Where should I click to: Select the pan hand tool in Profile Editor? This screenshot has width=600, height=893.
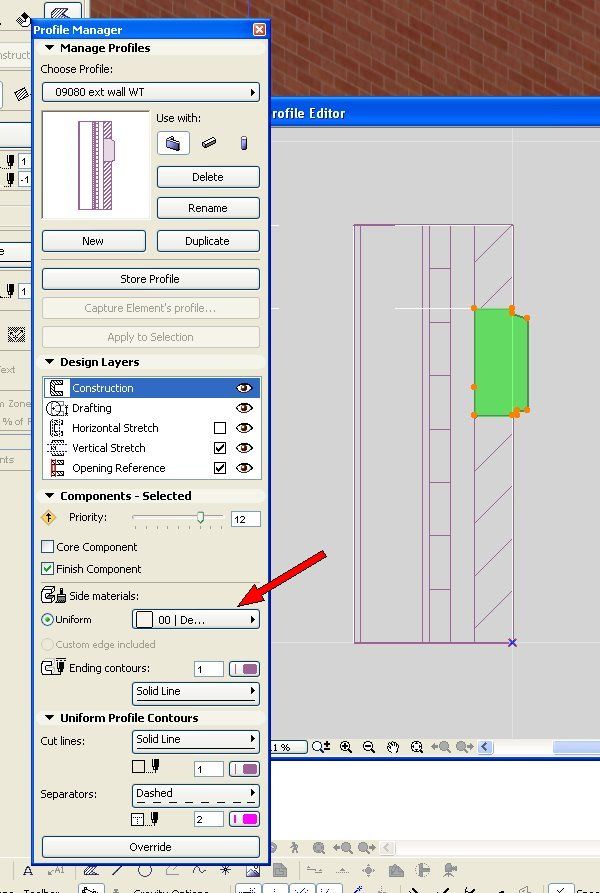392,747
